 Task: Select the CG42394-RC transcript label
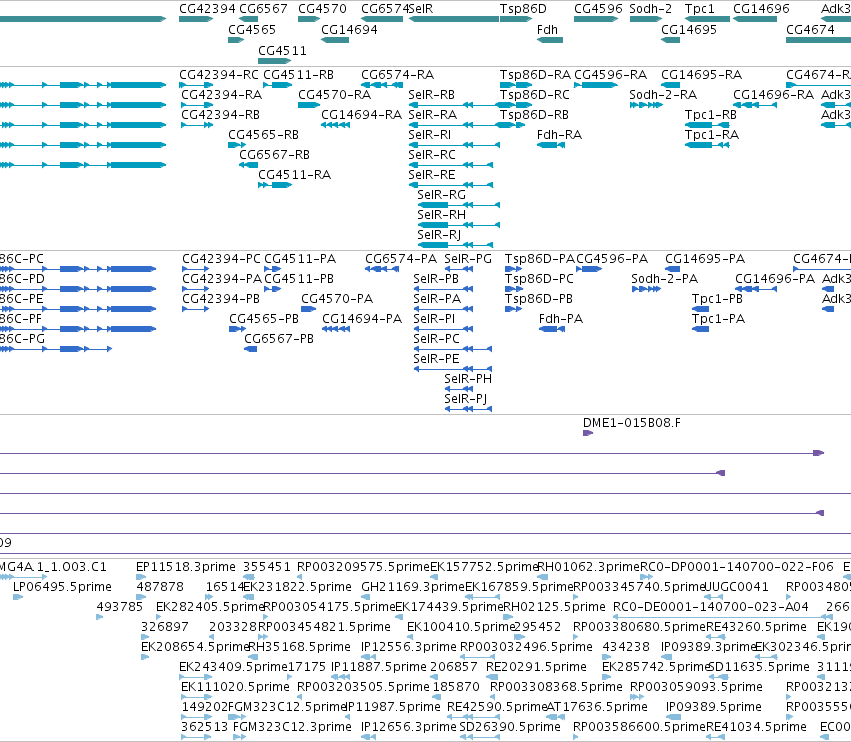219,74
